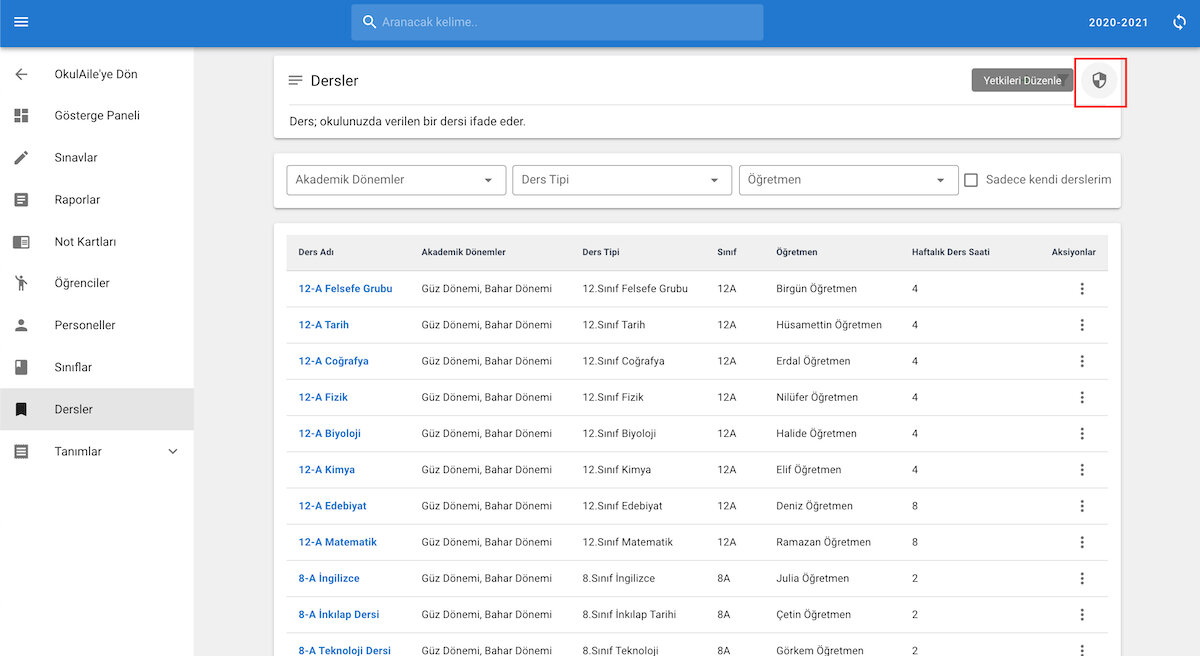Click the Öğrenciler student icon
Viewport: 1200px width, 656px height.
21,283
